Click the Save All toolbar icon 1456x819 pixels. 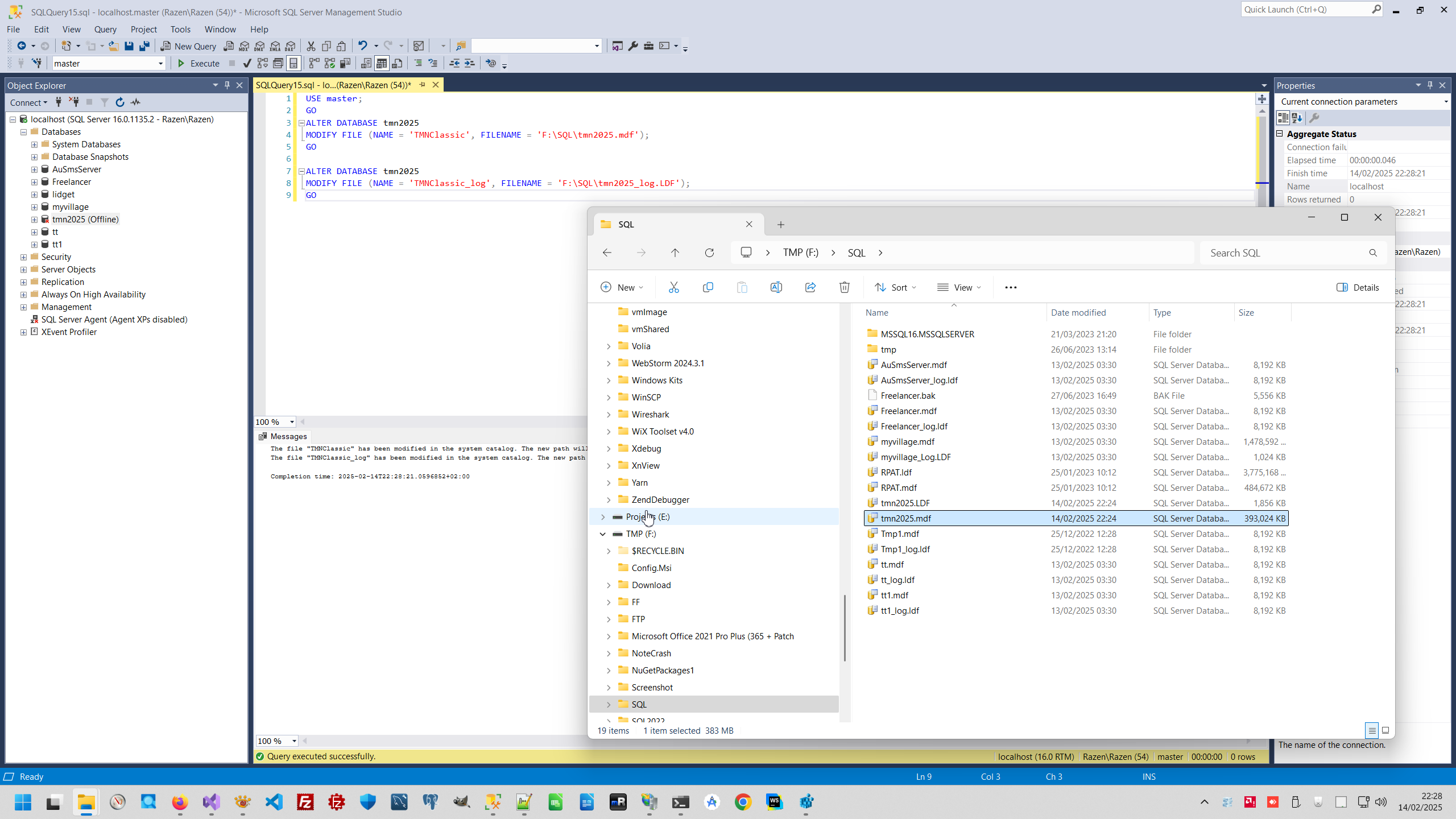(144, 46)
